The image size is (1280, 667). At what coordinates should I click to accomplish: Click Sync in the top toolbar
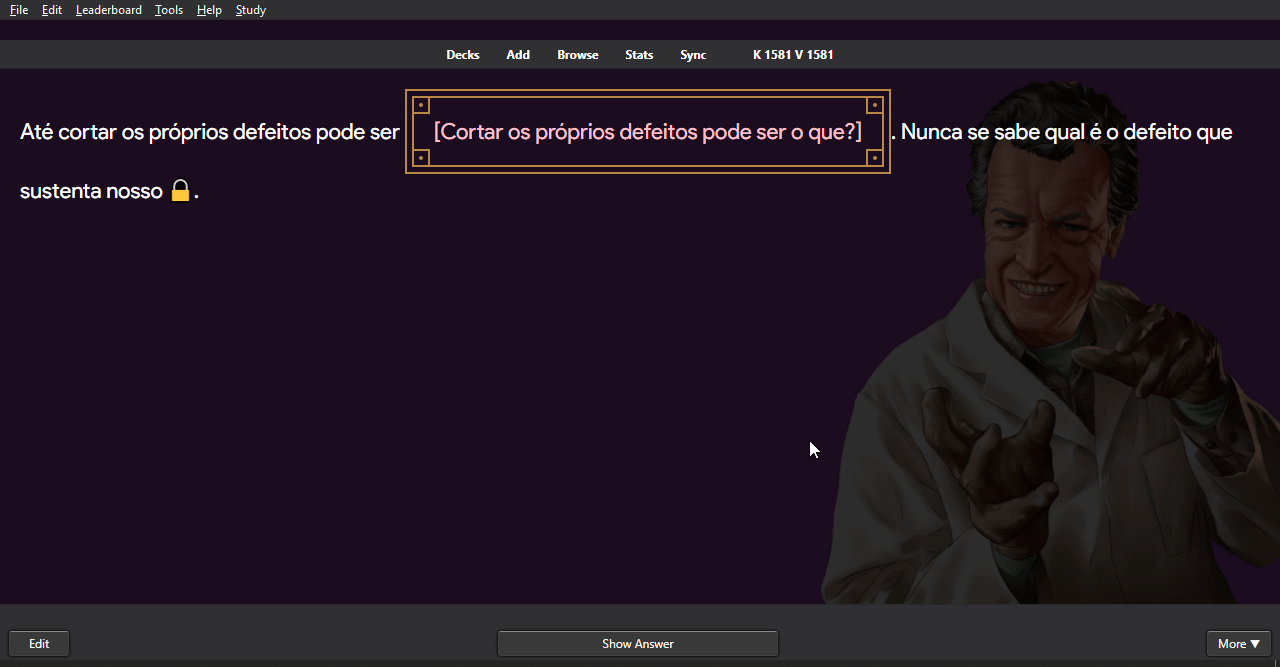[693, 55]
